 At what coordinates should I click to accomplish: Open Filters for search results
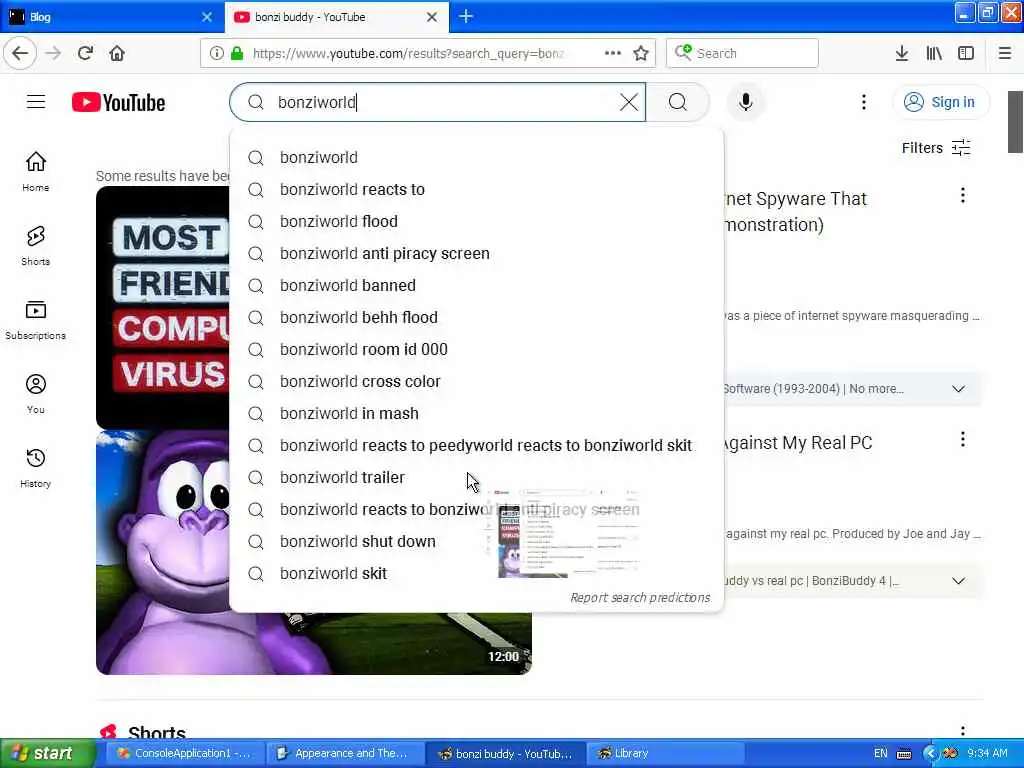(936, 148)
